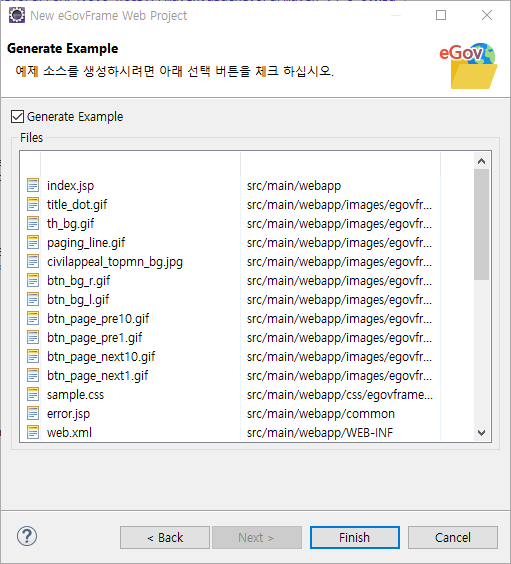The width and height of the screenshot is (511, 564).
Task: Select the web.xml file name
Action: pos(69,433)
